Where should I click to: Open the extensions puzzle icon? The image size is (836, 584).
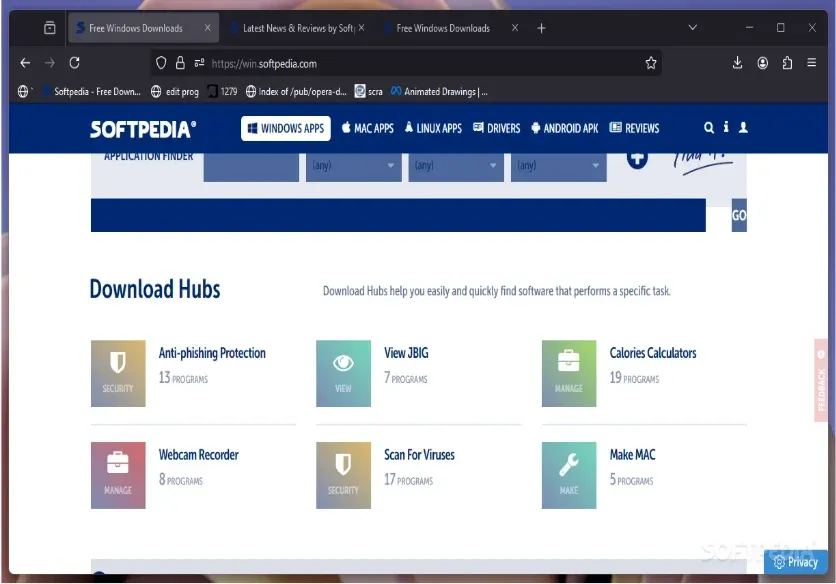[787, 63]
